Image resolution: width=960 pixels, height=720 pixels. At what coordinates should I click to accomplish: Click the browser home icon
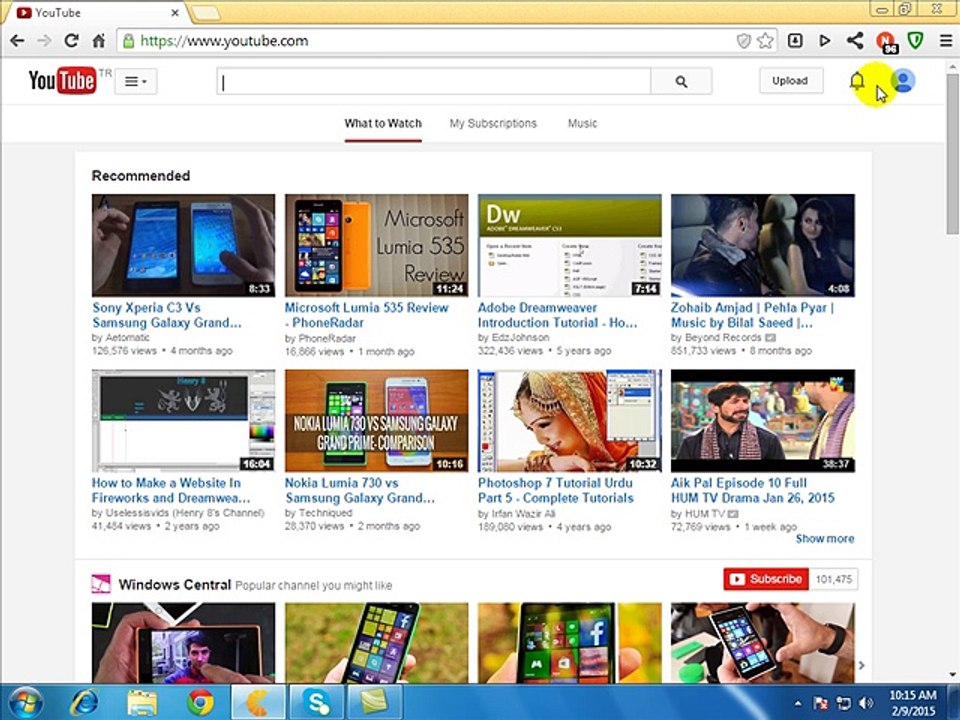point(98,41)
